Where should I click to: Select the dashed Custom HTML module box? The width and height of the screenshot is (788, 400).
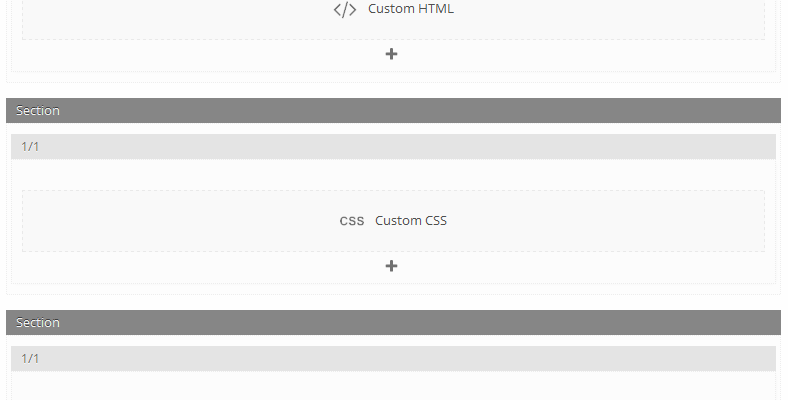click(393, 20)
